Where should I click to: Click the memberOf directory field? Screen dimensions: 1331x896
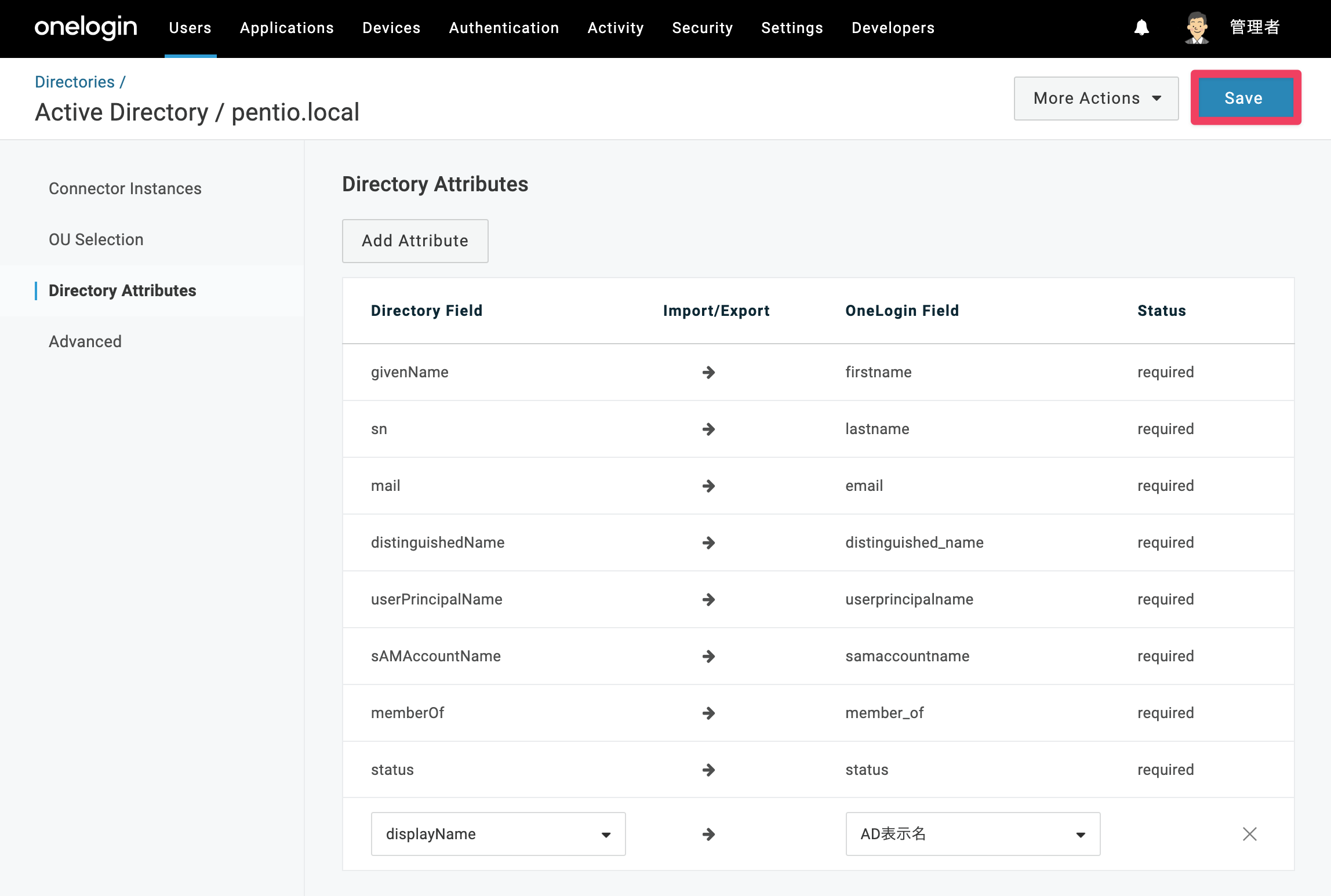click(x=408, y=713)
